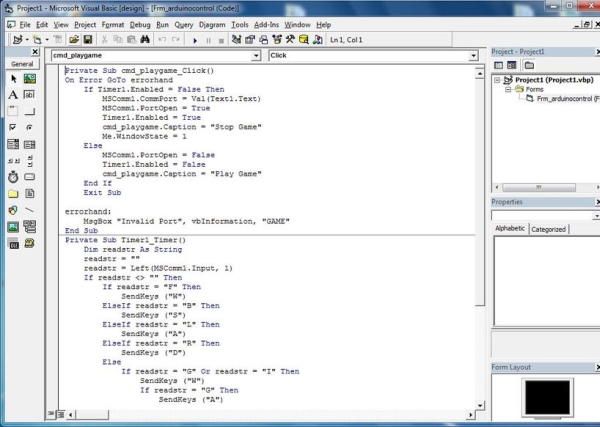Click the Open Project folder icon
This screenshot has height=427, width=600.
click(x=74, y=39)
